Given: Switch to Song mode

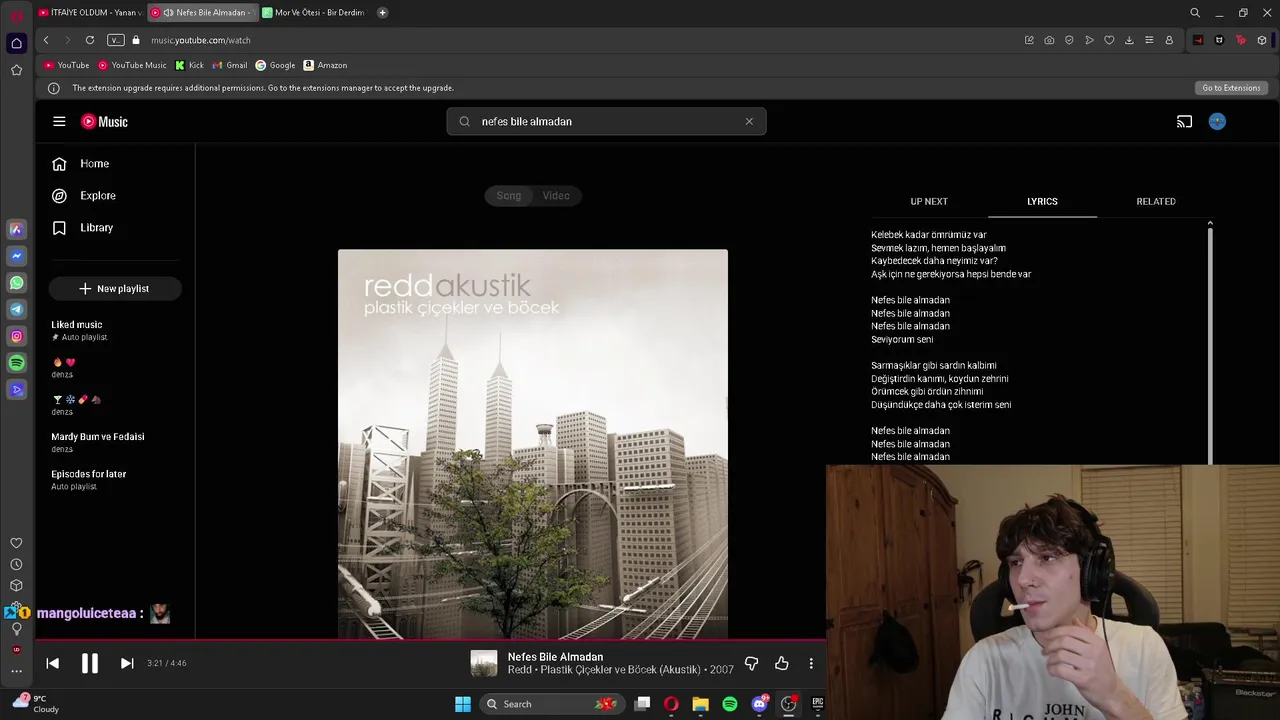Looking at the screenshot, I should (509, 195).
